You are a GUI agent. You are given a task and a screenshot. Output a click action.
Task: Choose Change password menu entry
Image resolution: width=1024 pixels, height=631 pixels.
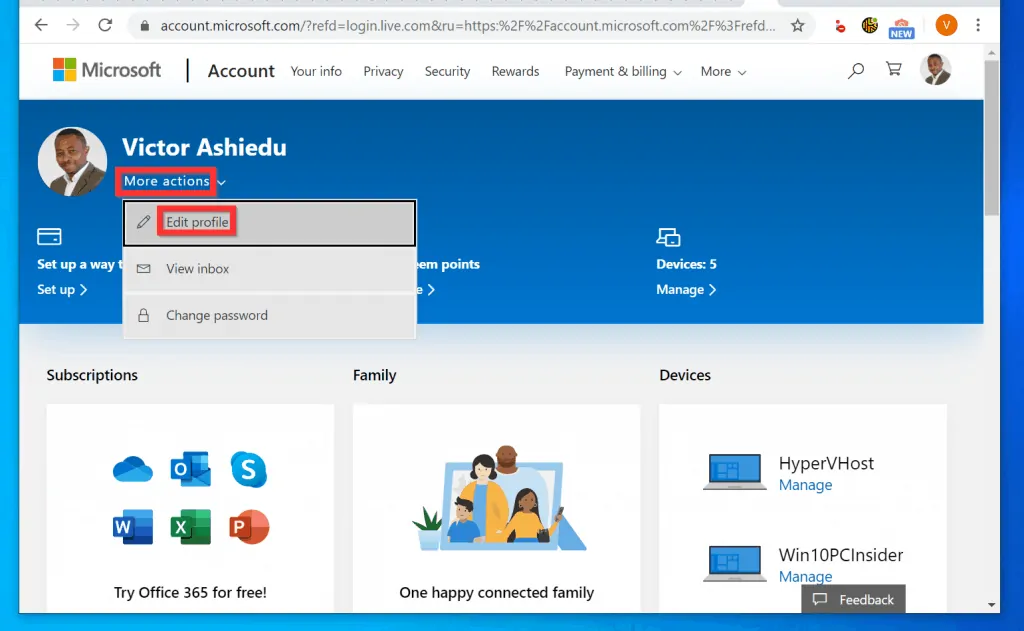216,315
